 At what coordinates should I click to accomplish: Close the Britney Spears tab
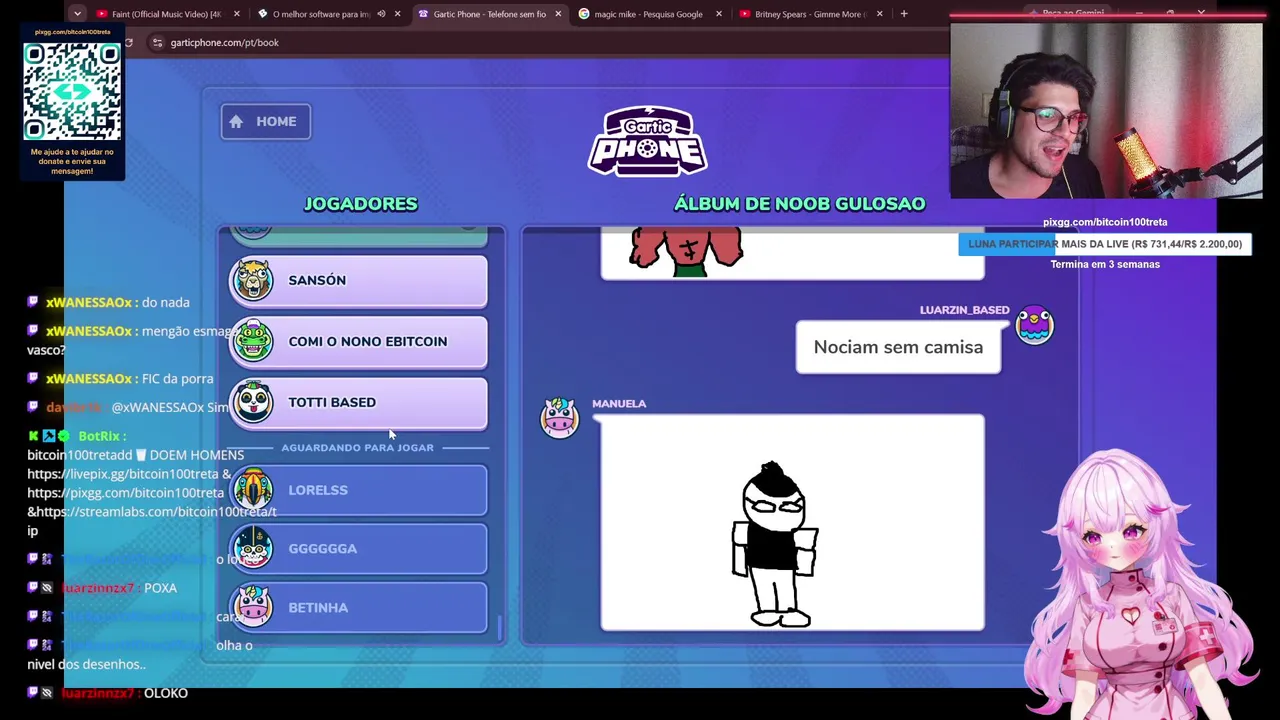coord(879,14)
